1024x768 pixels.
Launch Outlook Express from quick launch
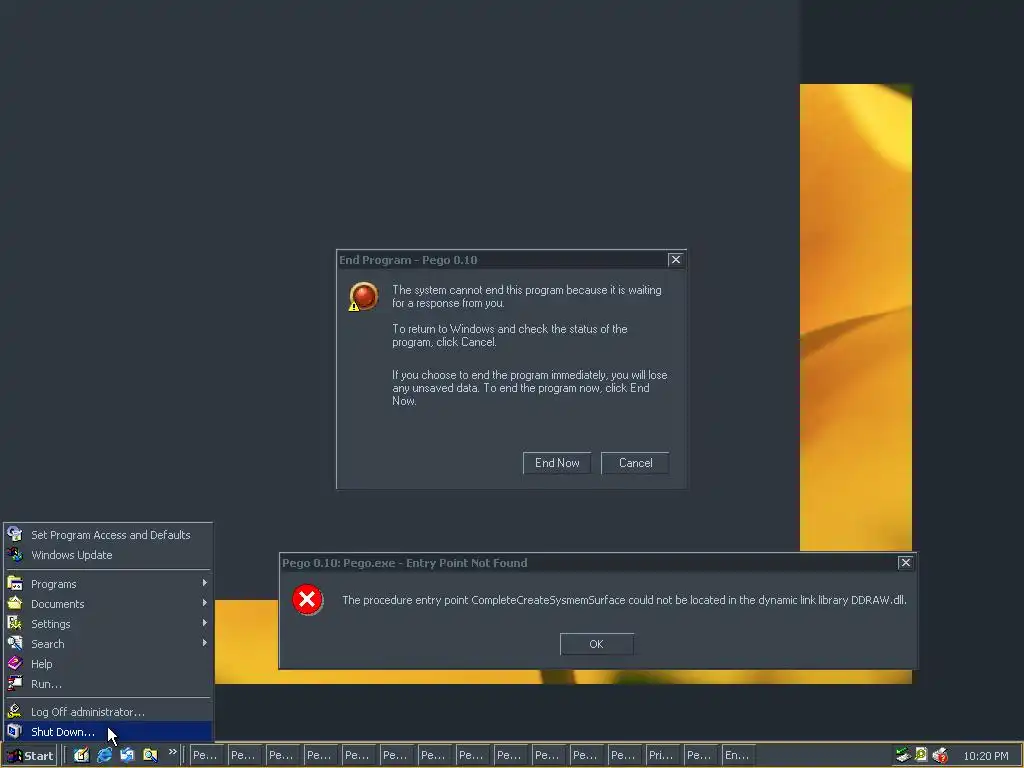pos(127,755)
